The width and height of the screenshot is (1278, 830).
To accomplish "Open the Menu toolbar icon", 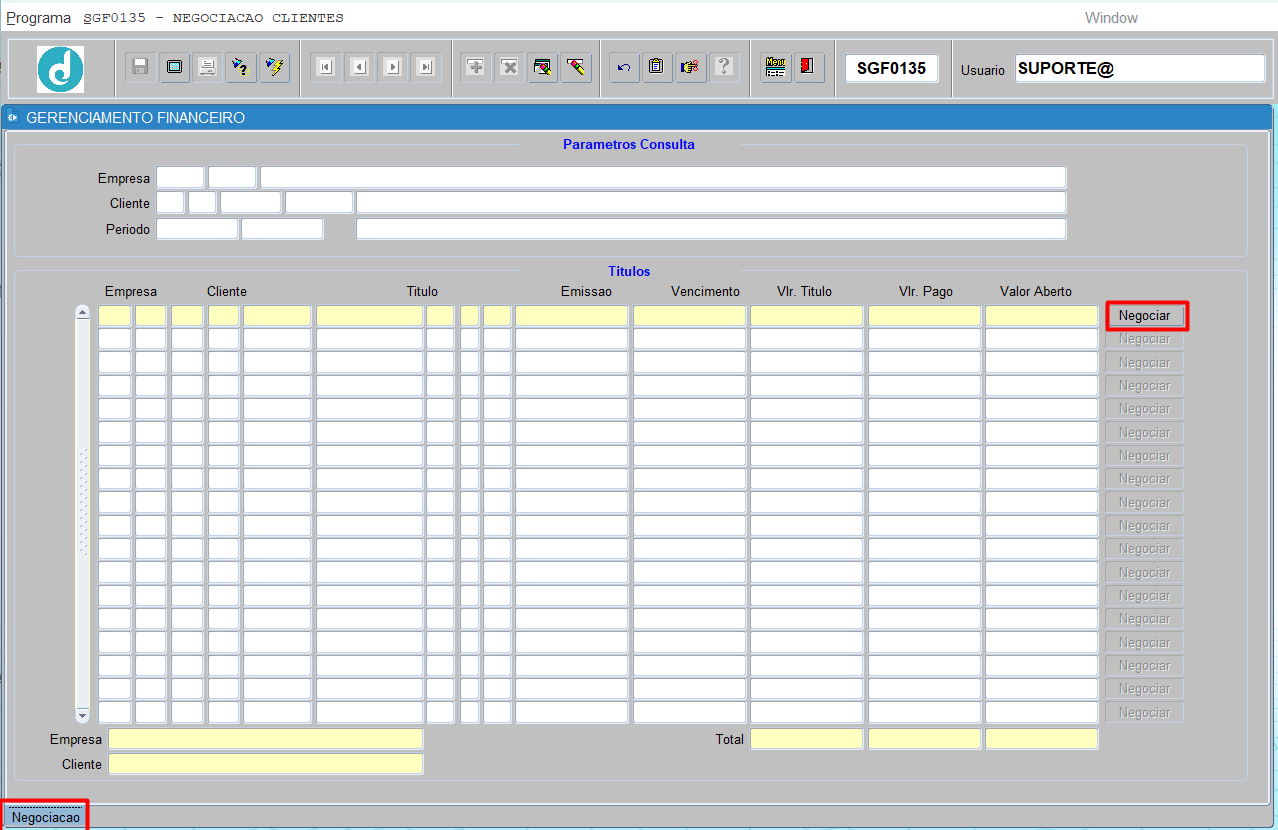I will [x=775, y=67].
